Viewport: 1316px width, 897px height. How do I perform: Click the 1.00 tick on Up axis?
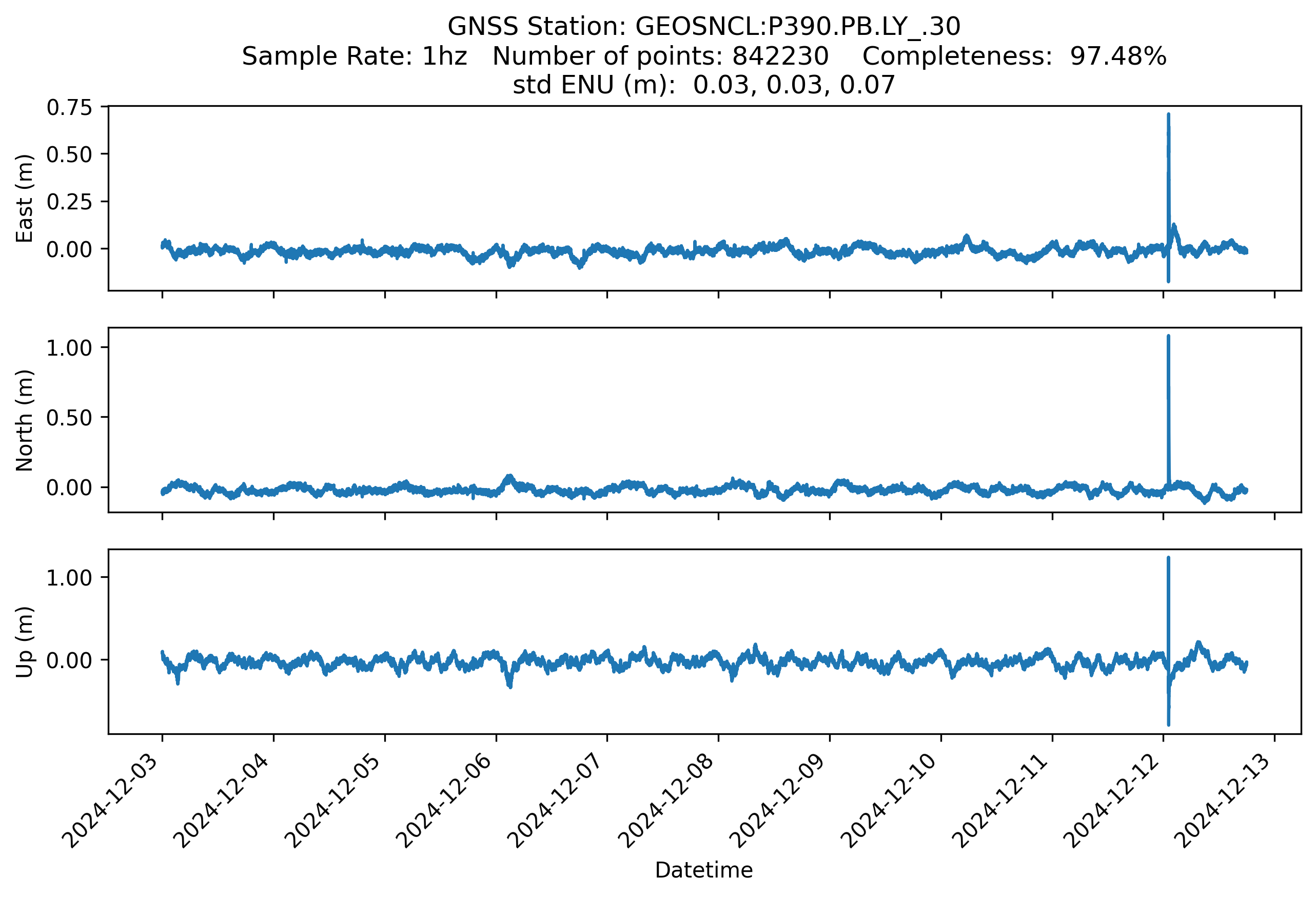(69, 578)
